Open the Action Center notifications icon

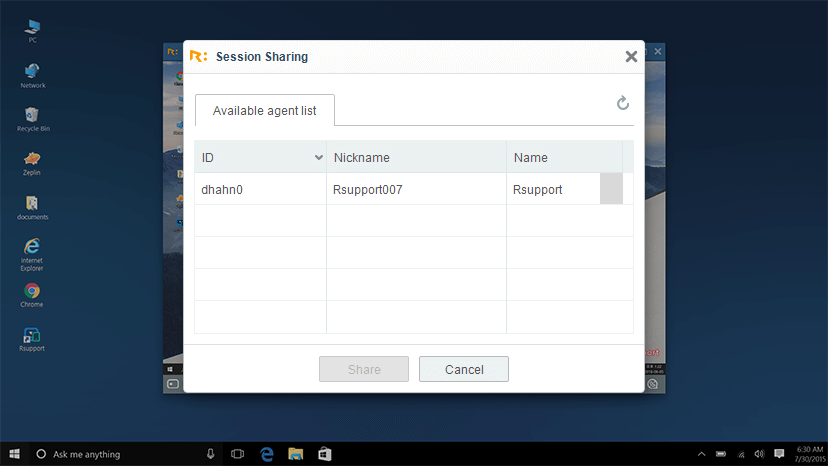pos(779,454)
